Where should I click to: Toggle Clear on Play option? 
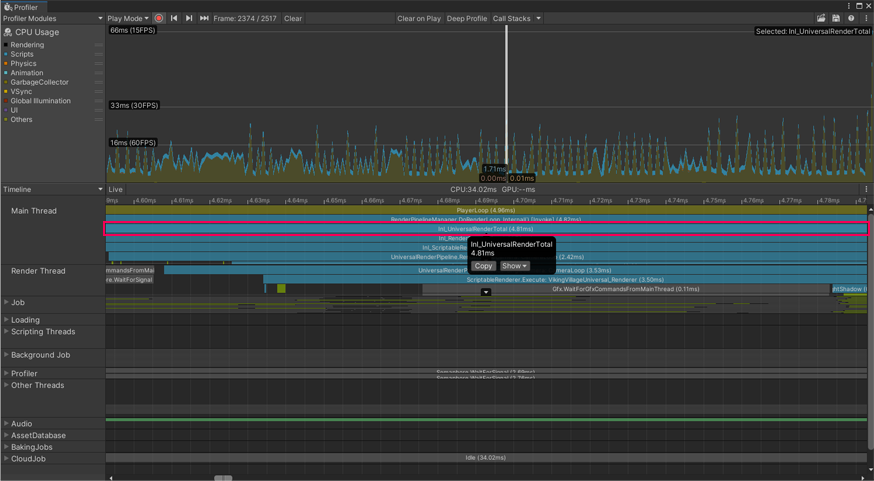[419, 18]
